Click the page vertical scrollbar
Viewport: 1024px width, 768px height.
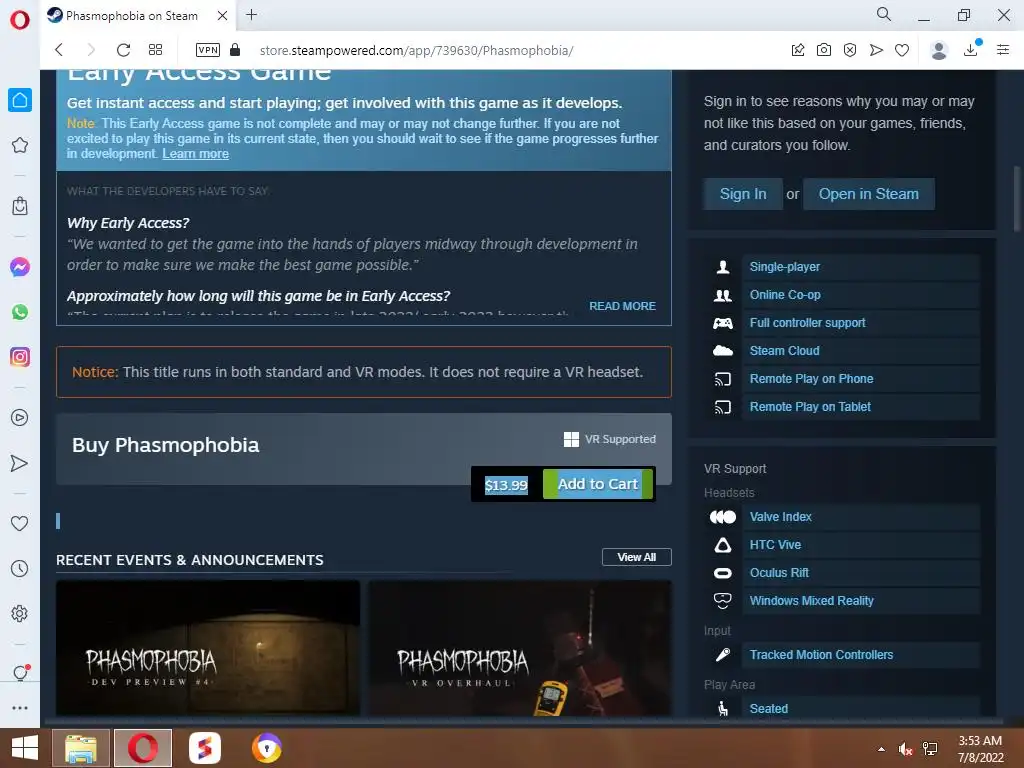1017,199
